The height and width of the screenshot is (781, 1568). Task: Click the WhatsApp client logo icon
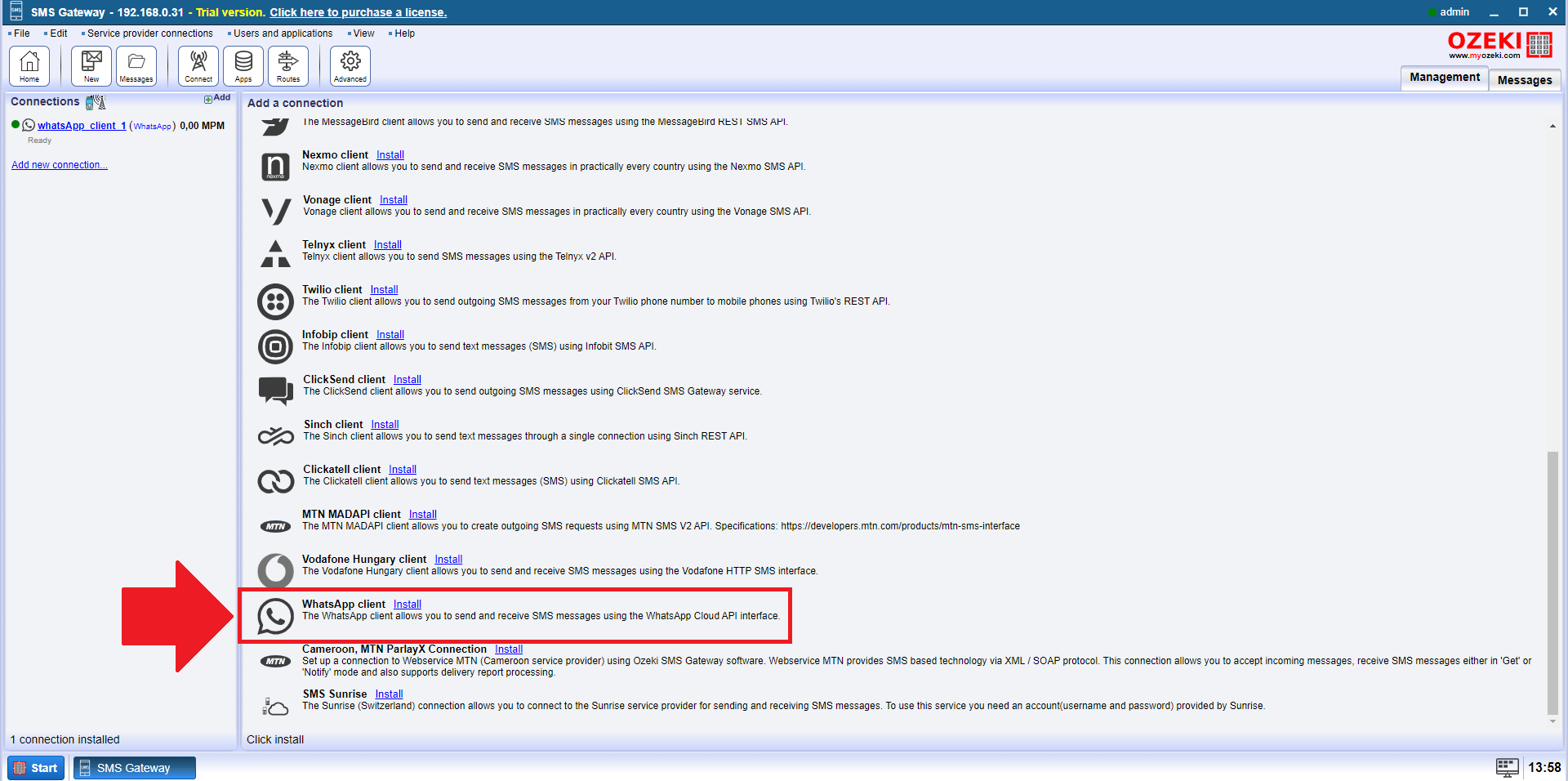[x=275, y=616]
